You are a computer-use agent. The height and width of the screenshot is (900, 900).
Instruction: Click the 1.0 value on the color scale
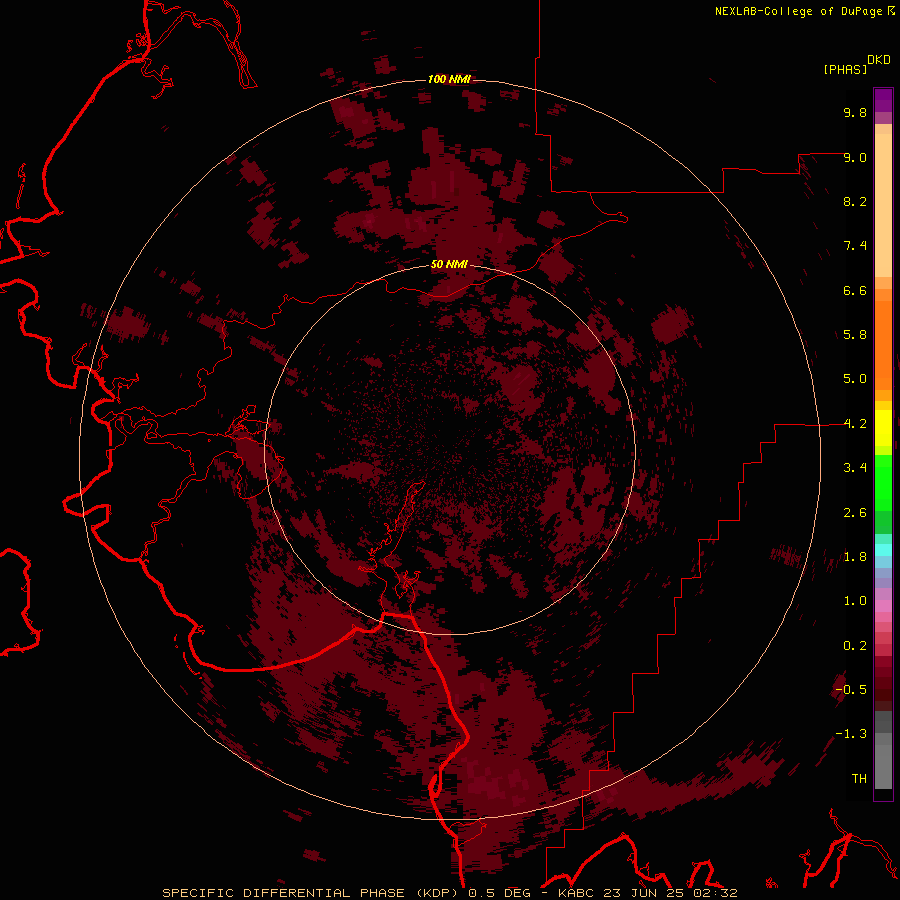(x=855, y=601)
